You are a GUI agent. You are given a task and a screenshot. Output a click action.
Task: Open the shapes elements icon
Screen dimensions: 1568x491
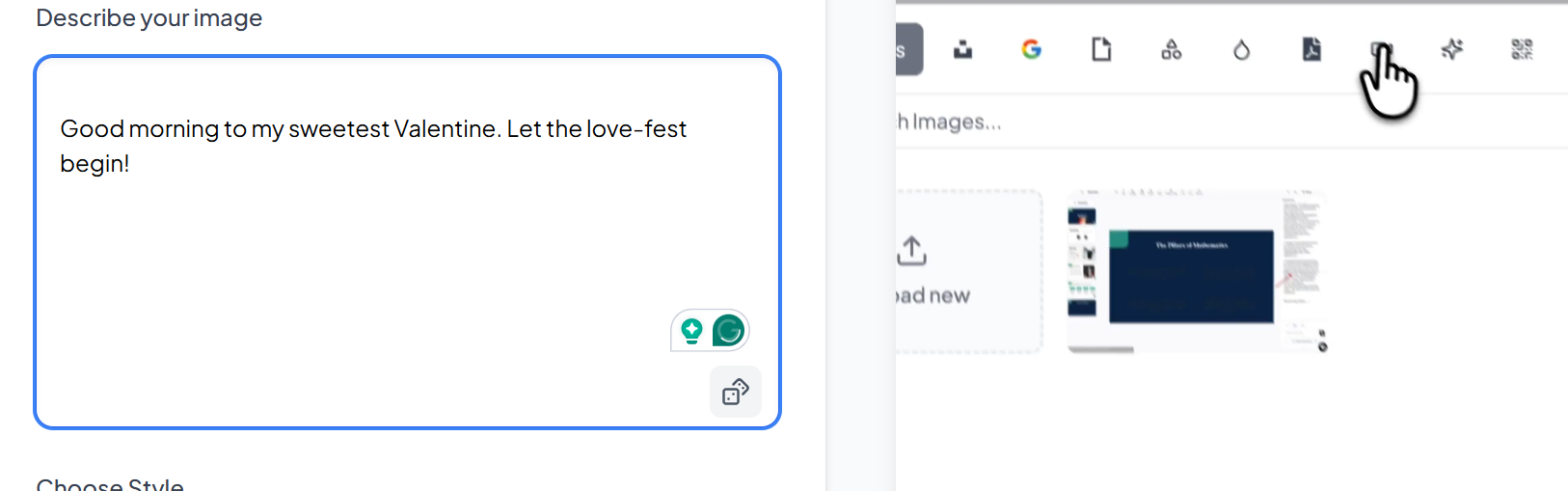[x=1171, y=49]
